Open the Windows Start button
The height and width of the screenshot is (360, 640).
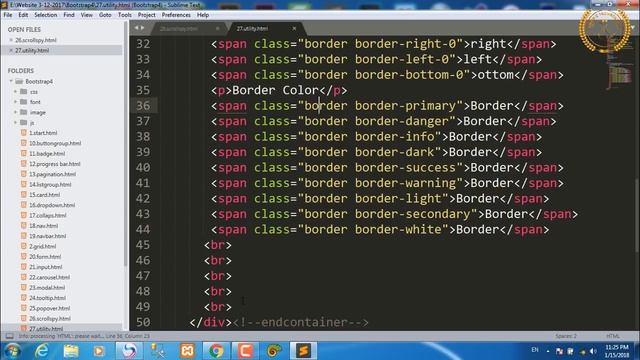tap(12, 351)
